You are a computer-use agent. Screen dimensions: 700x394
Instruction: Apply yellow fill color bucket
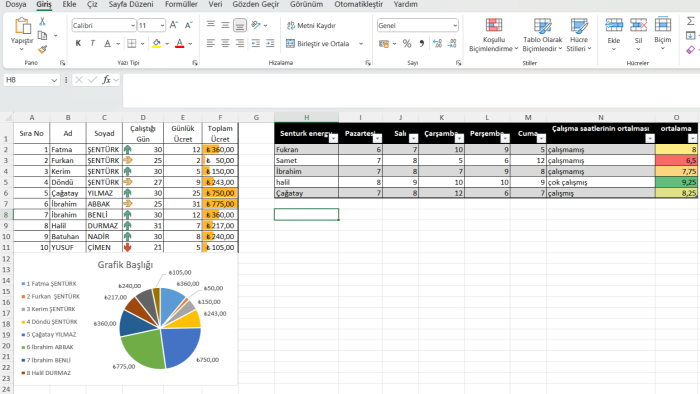click(156, 43)
